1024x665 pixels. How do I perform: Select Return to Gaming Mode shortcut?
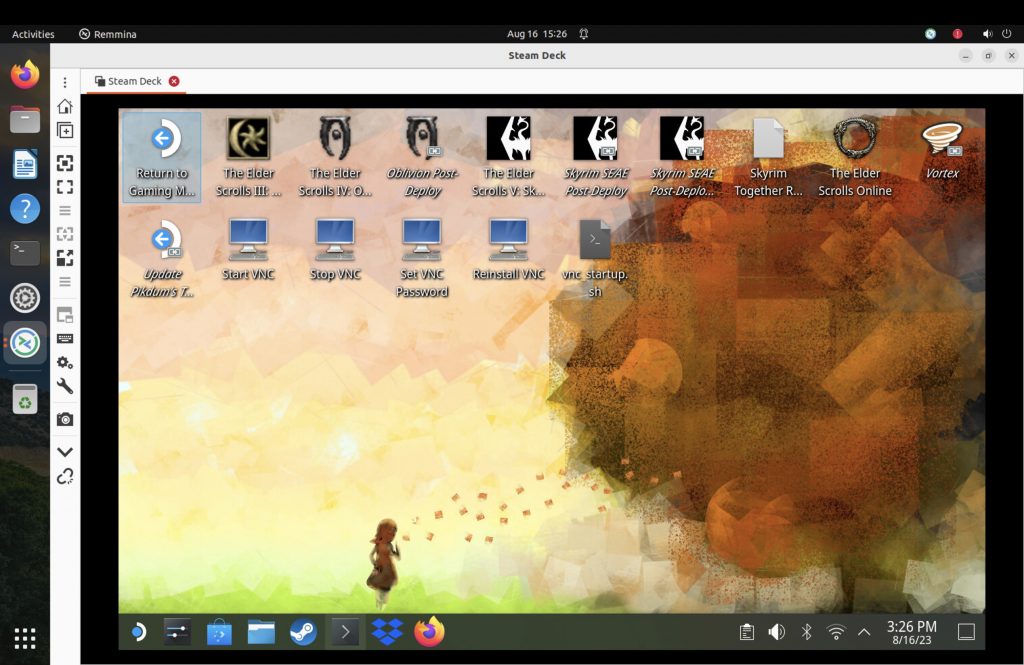[162, 157]
